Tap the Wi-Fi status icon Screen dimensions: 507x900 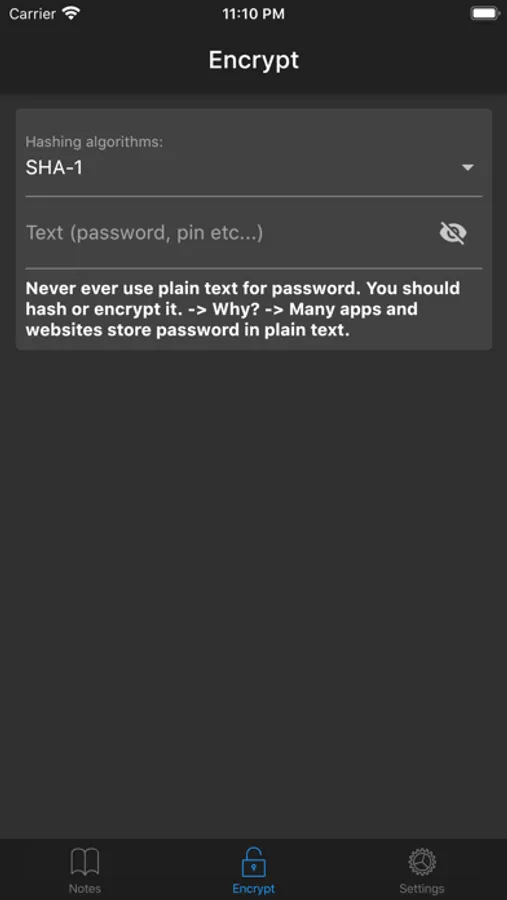[71, 14]
